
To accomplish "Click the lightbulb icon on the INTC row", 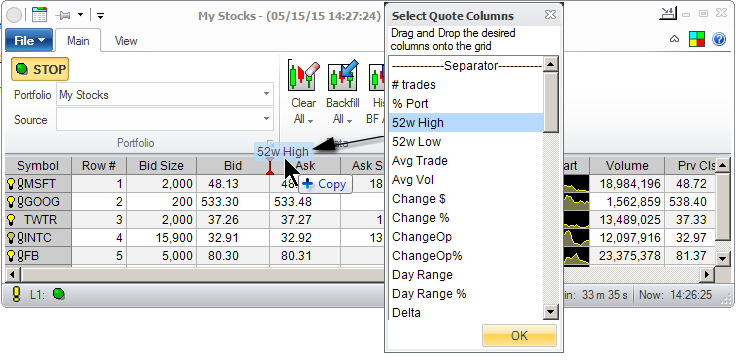I will (10, 238).
